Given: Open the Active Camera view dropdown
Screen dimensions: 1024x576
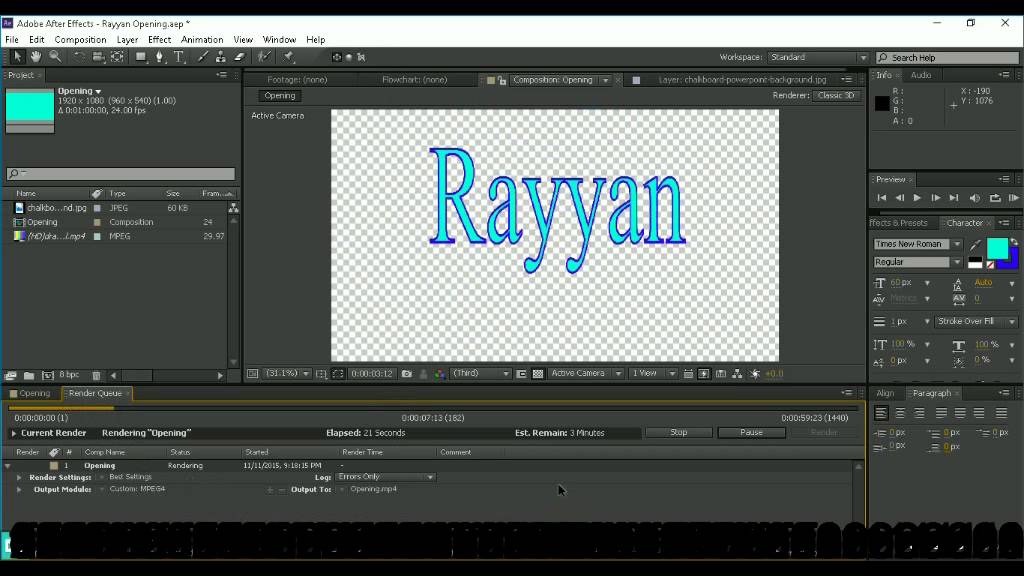Looking at the screenshot, I should point(585,374).
